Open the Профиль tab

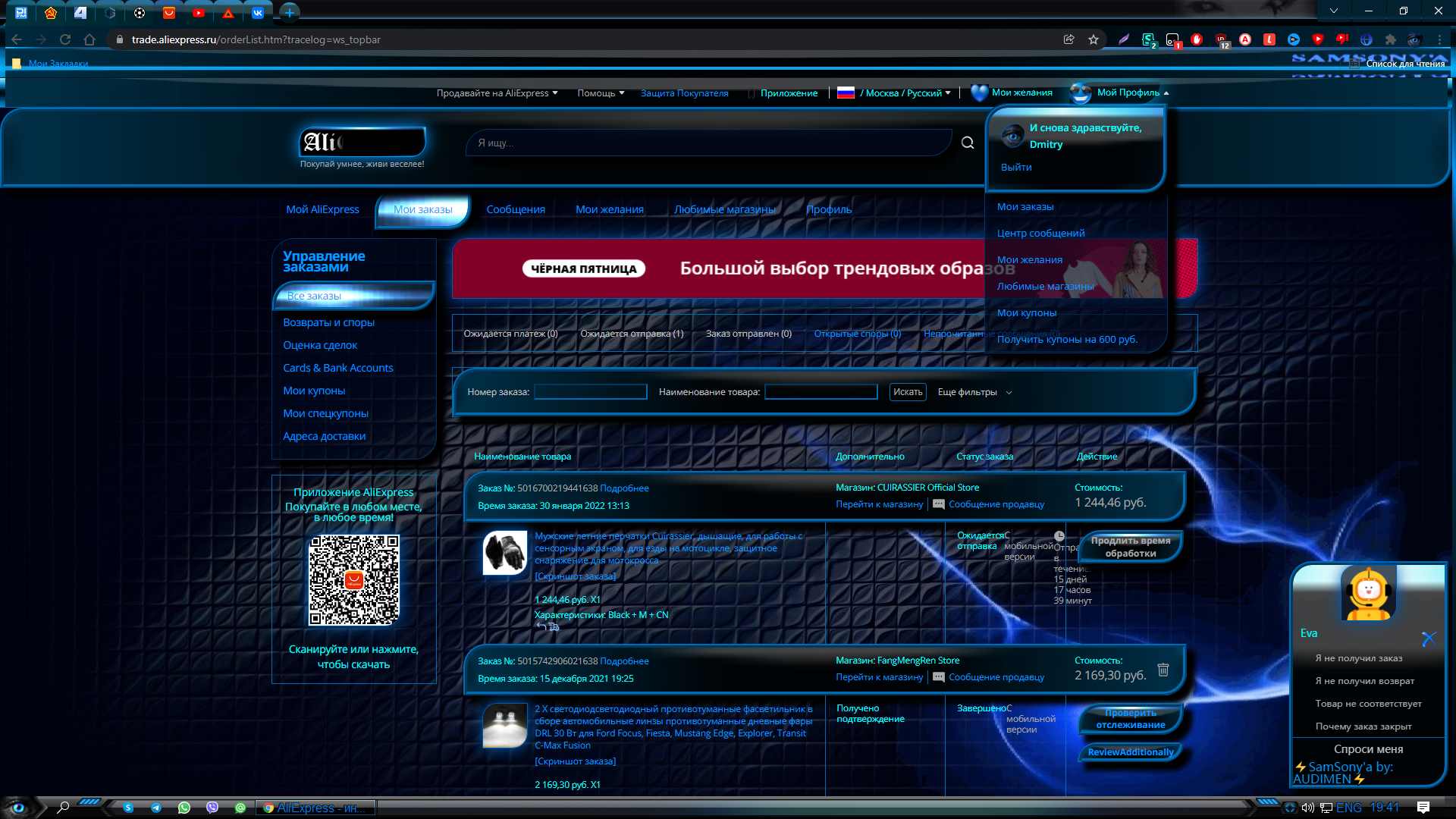point(829,209)
